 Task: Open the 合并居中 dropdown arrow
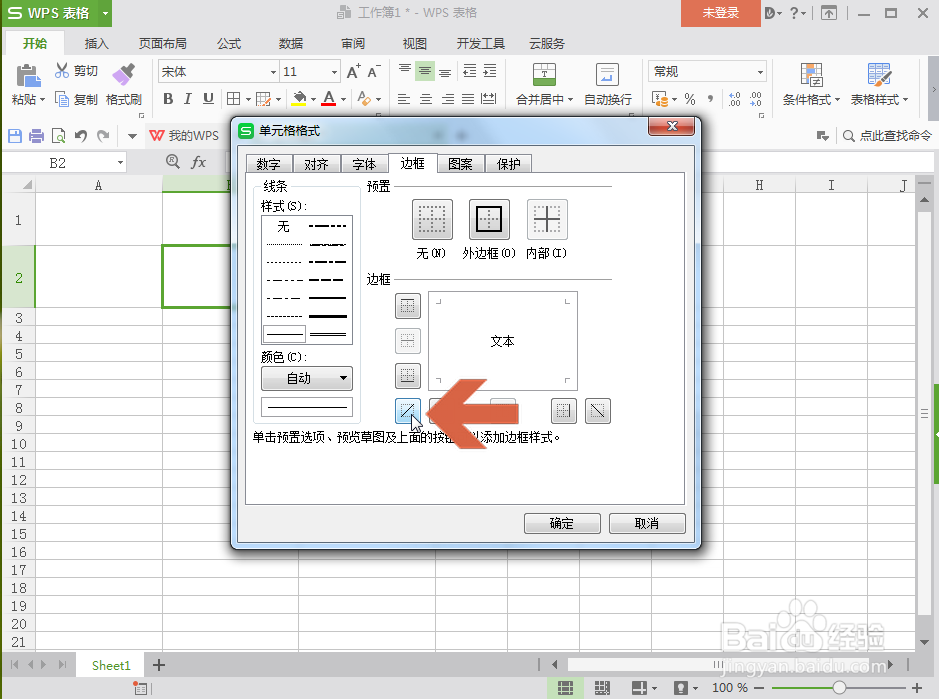[571, 100]
